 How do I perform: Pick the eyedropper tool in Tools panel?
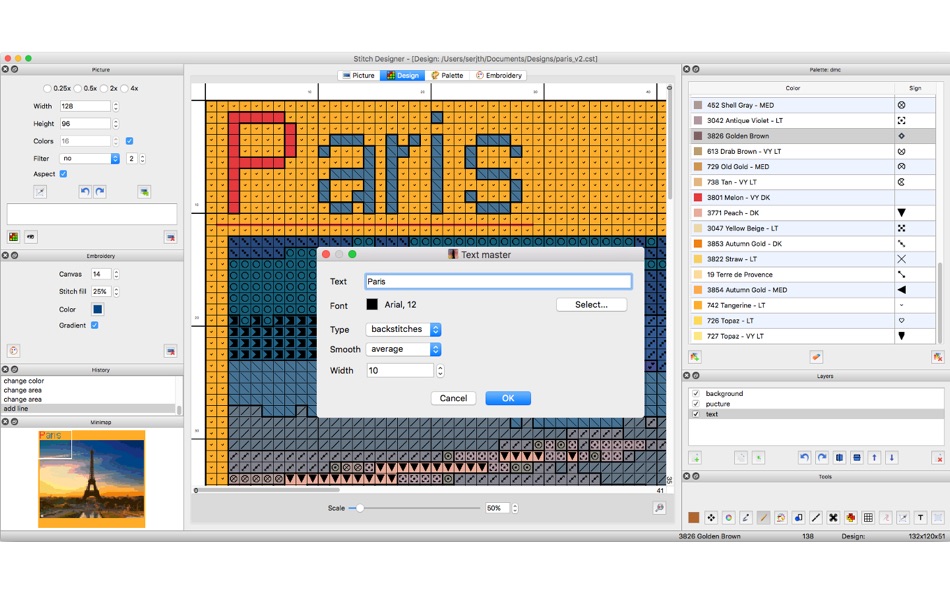tap(746, 518)
